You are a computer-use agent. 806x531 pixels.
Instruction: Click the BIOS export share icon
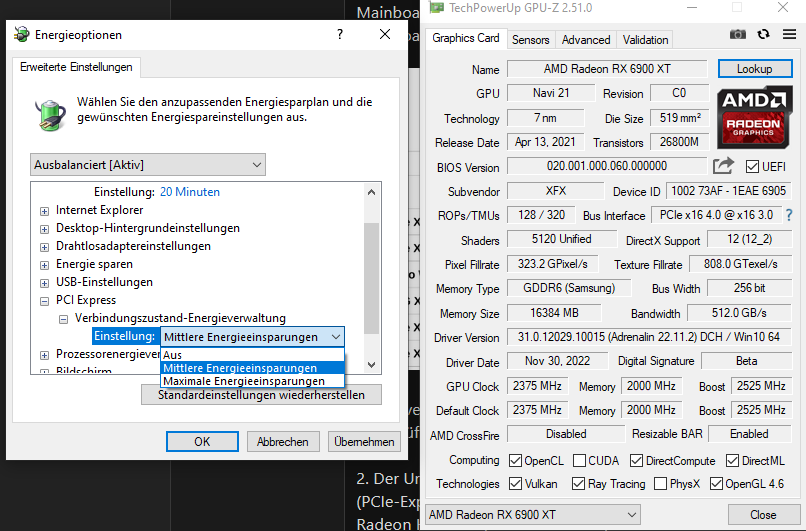[723, 166]
